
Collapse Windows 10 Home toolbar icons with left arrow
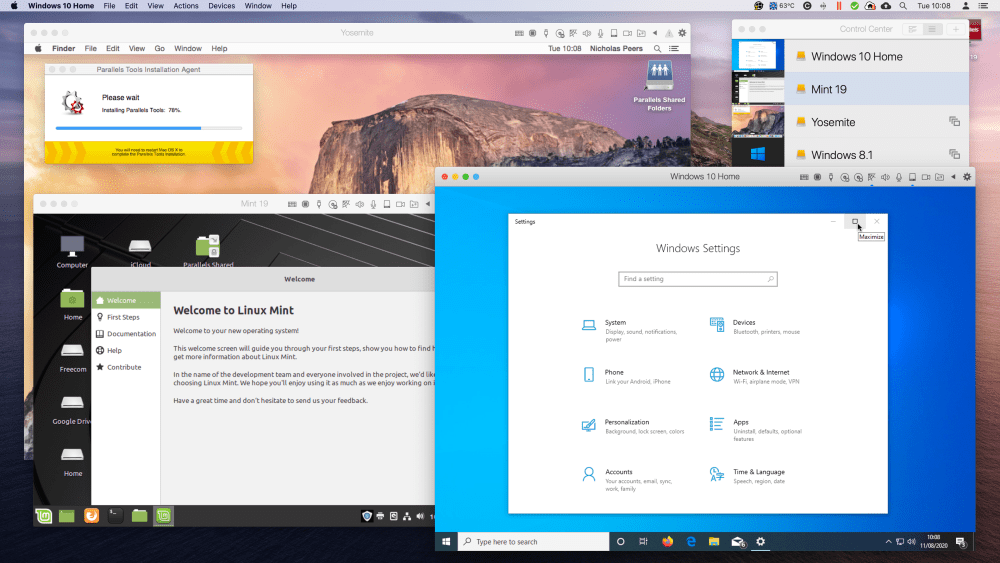(x=953, y=177)
